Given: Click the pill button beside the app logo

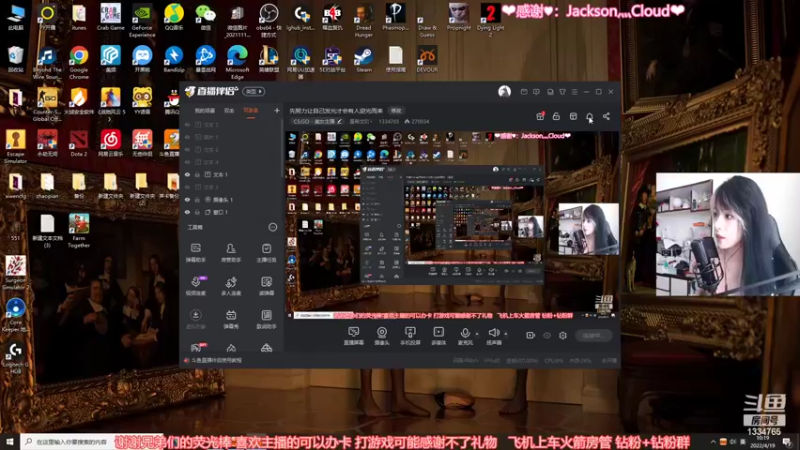Looking at the screenshot, I should click(x=254, y=91).
